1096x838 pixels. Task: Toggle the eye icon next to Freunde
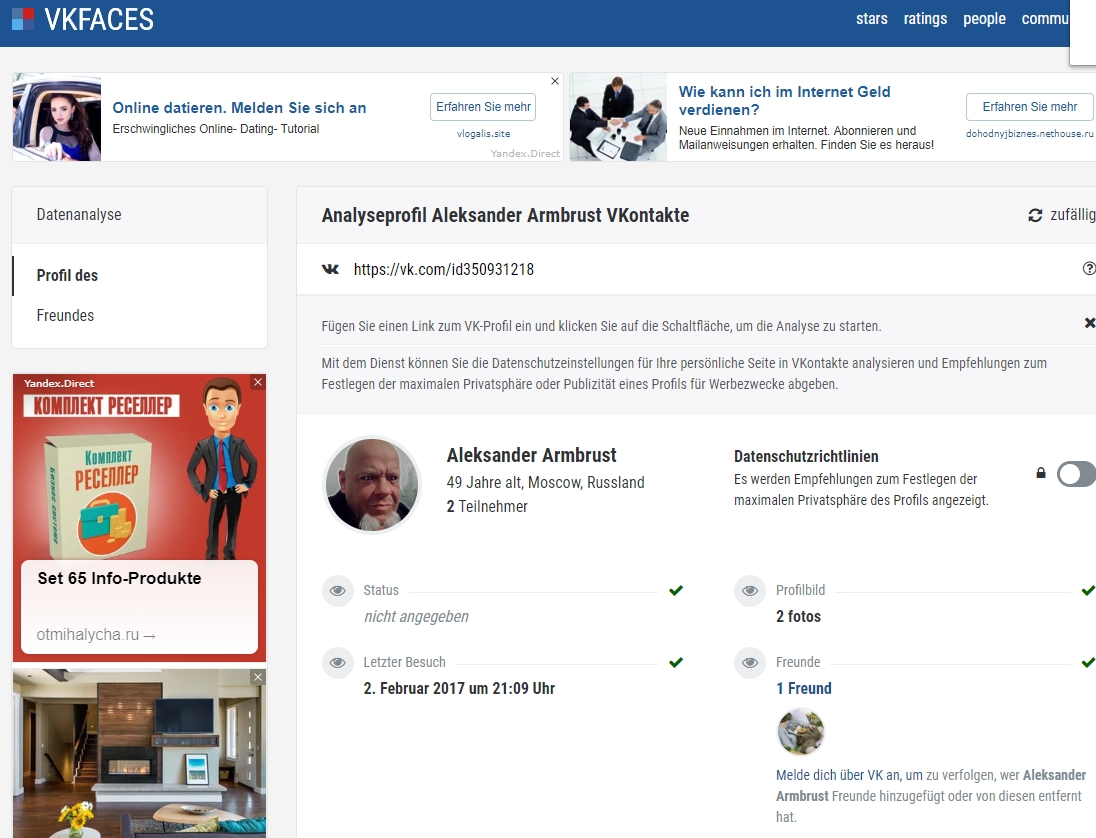click(x=750, y=663)
